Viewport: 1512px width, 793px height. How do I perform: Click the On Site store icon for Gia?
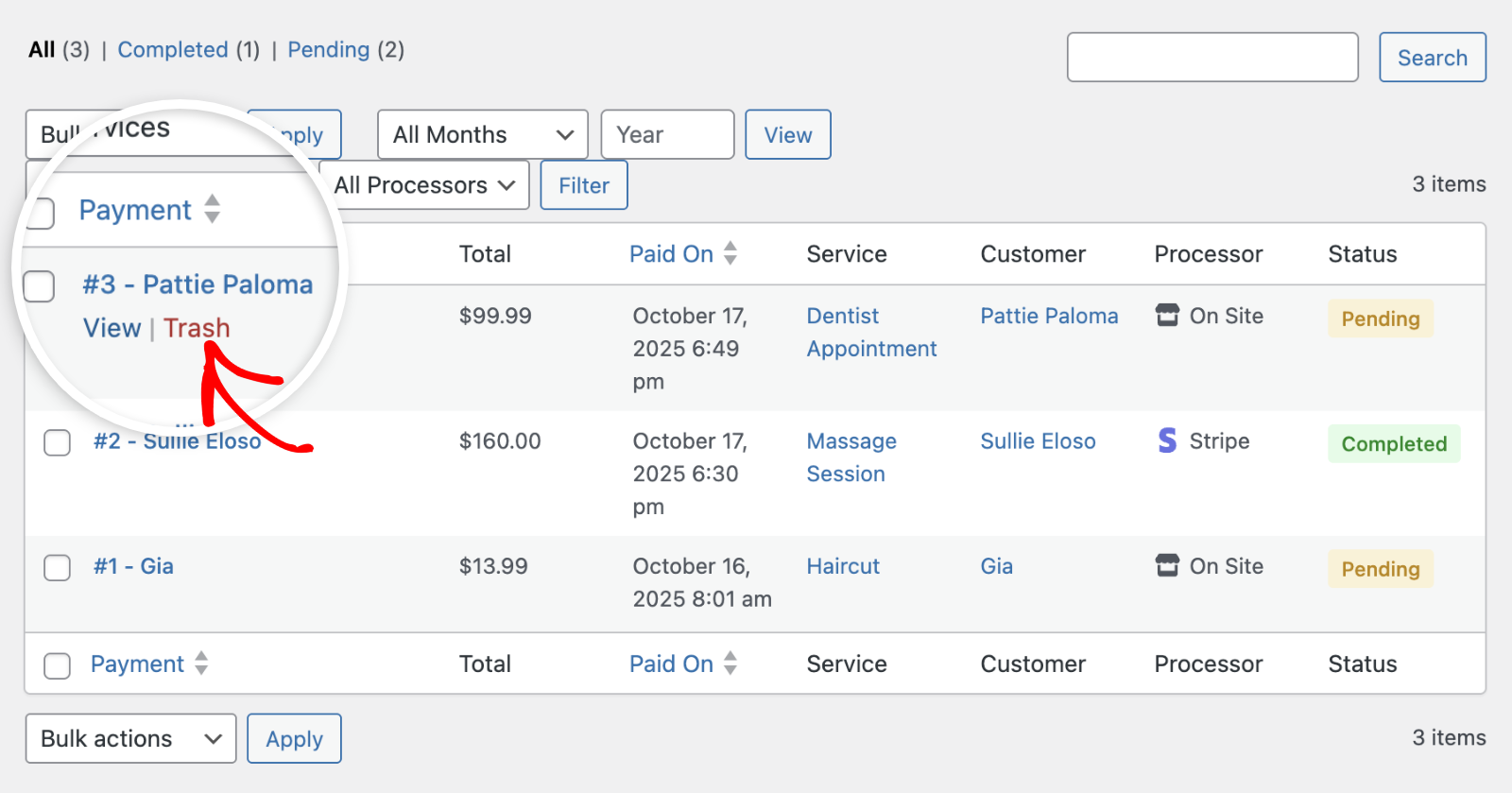(x=1167, y=566)
